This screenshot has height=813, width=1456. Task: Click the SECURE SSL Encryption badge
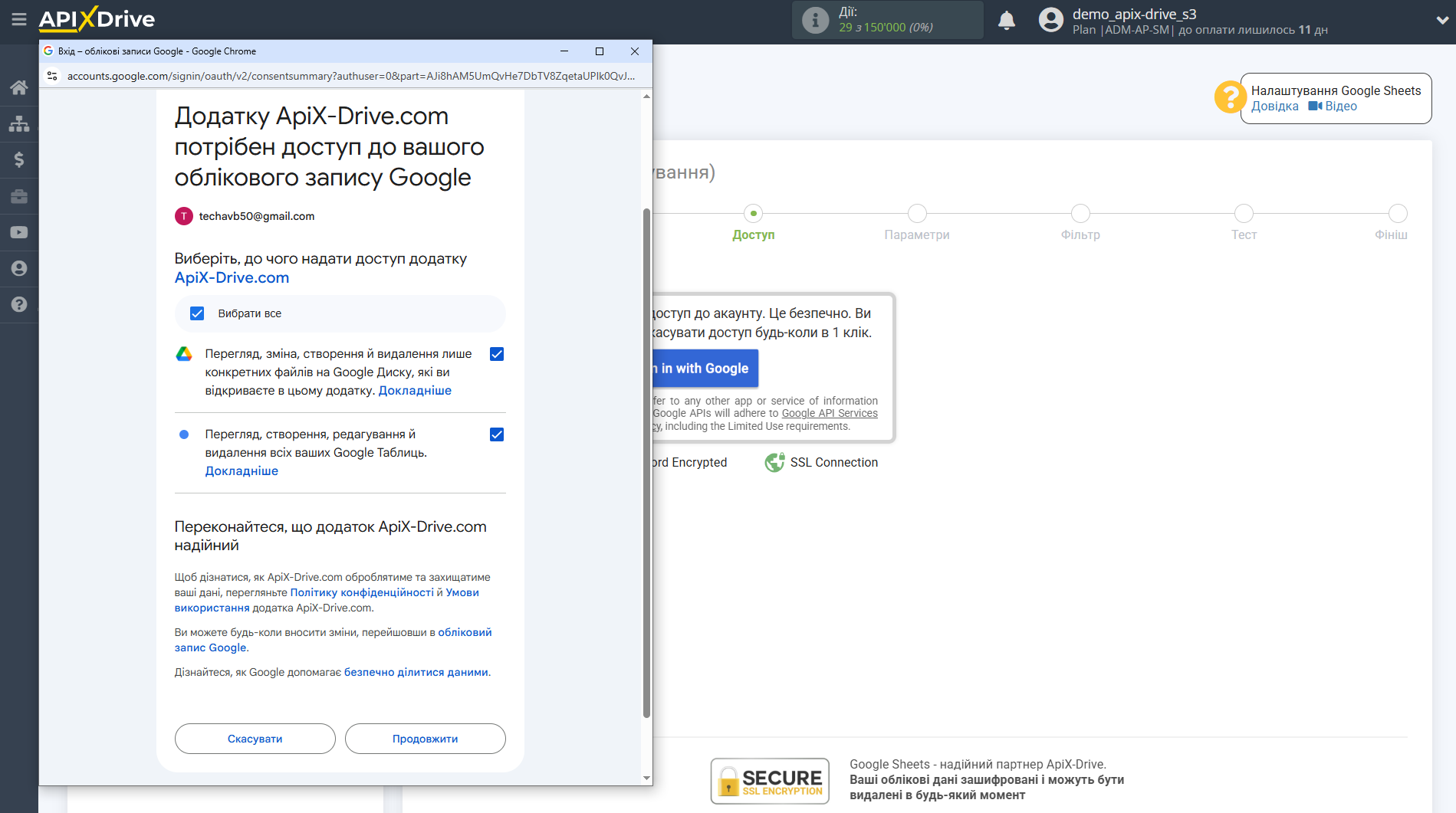(770, 781)
